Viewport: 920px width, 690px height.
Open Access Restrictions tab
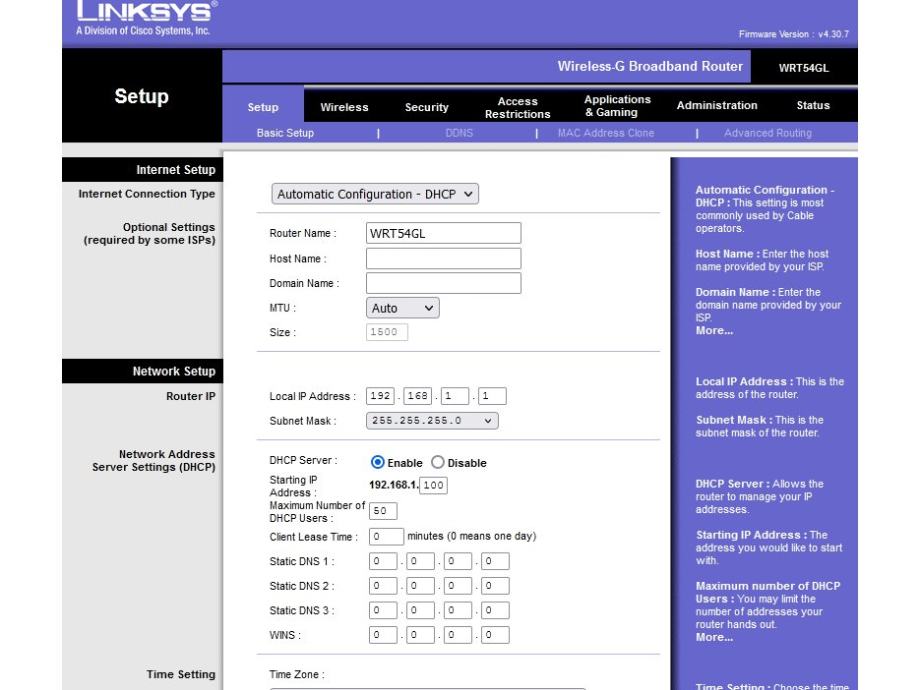point(517,107)
